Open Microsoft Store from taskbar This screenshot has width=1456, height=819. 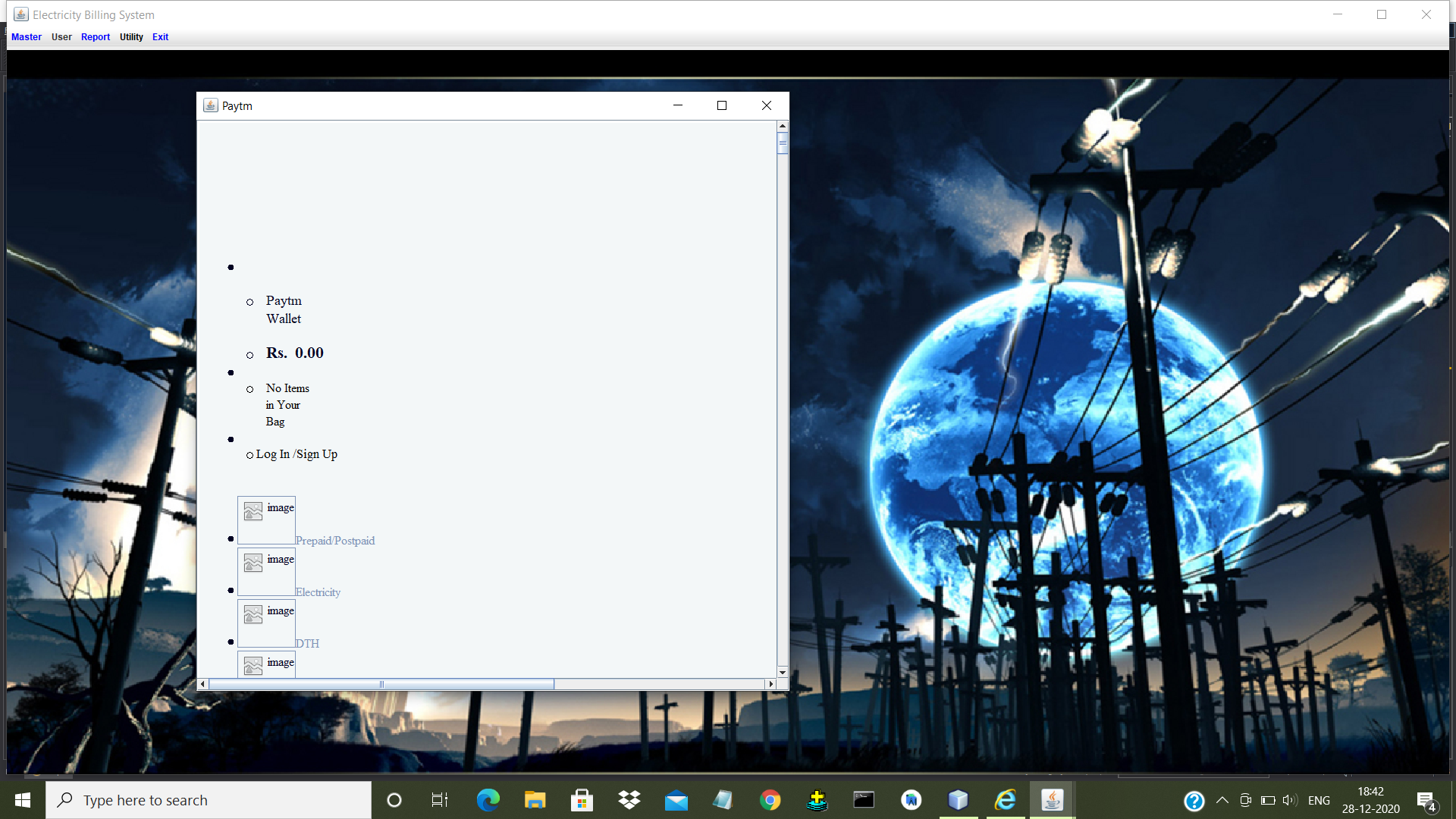click(x=582, y=800)
